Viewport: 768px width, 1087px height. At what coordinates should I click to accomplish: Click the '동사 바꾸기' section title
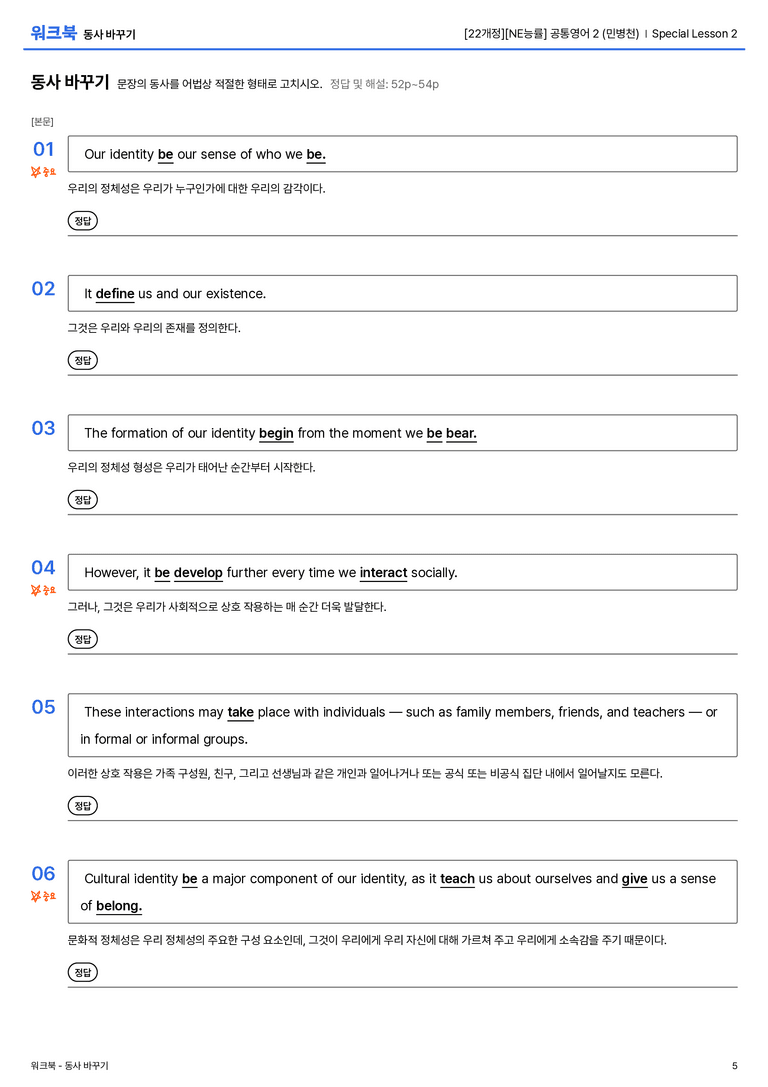70,82
